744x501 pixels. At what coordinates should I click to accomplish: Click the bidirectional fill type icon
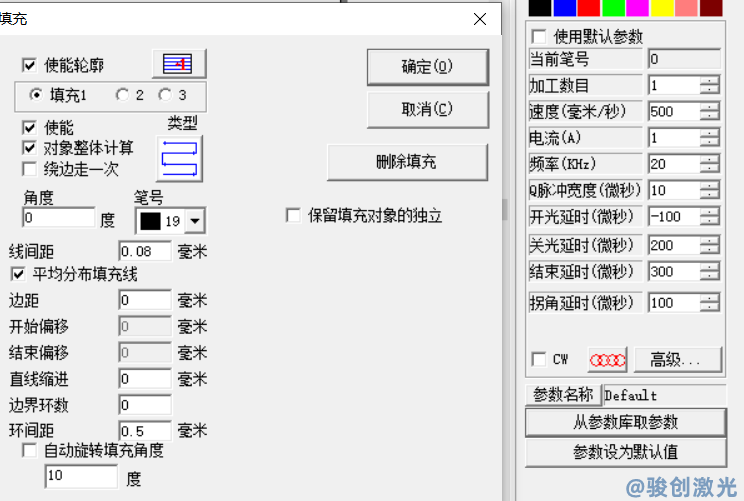(179, 159)
